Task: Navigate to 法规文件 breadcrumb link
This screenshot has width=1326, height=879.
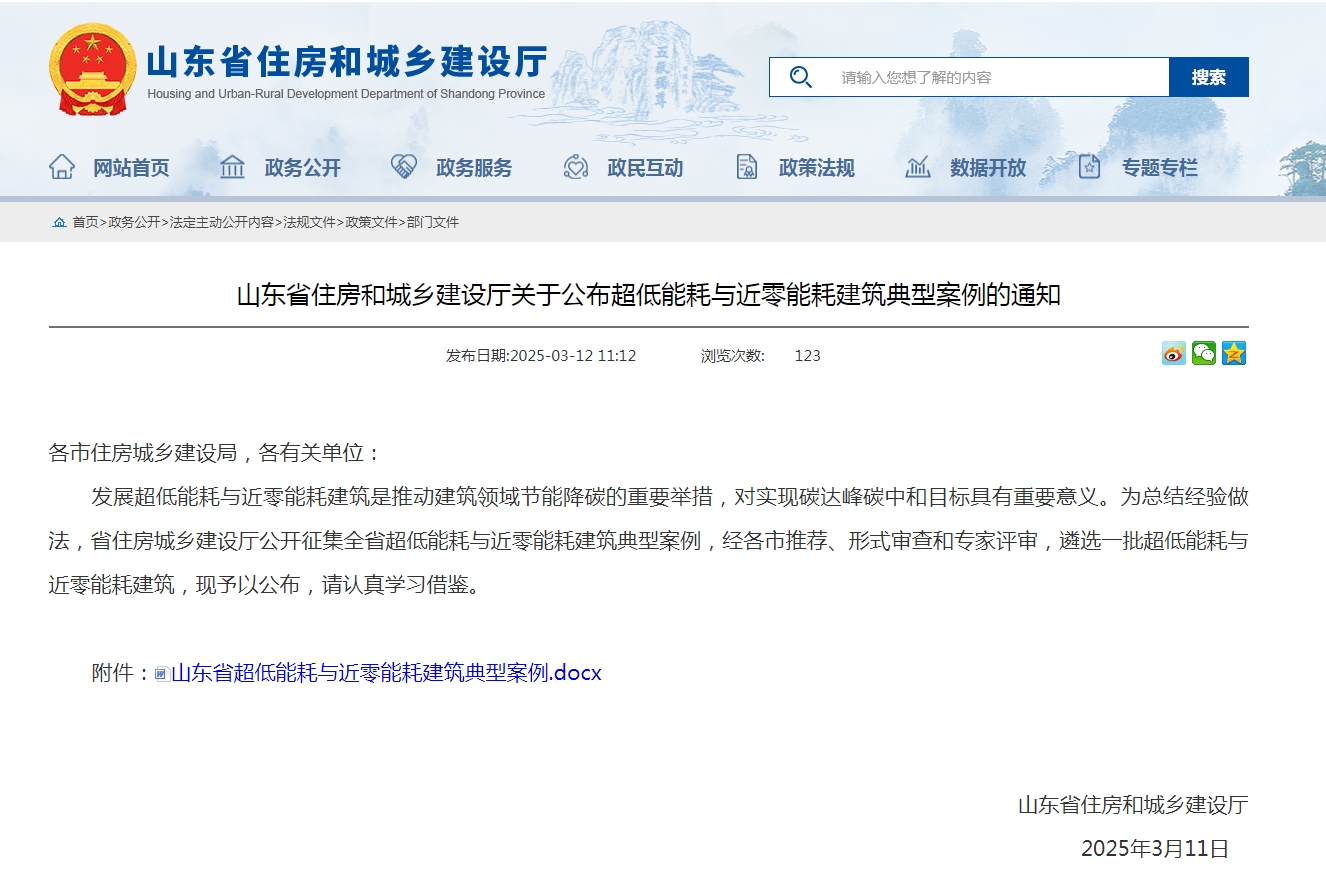Action: [x=309, y=222]
